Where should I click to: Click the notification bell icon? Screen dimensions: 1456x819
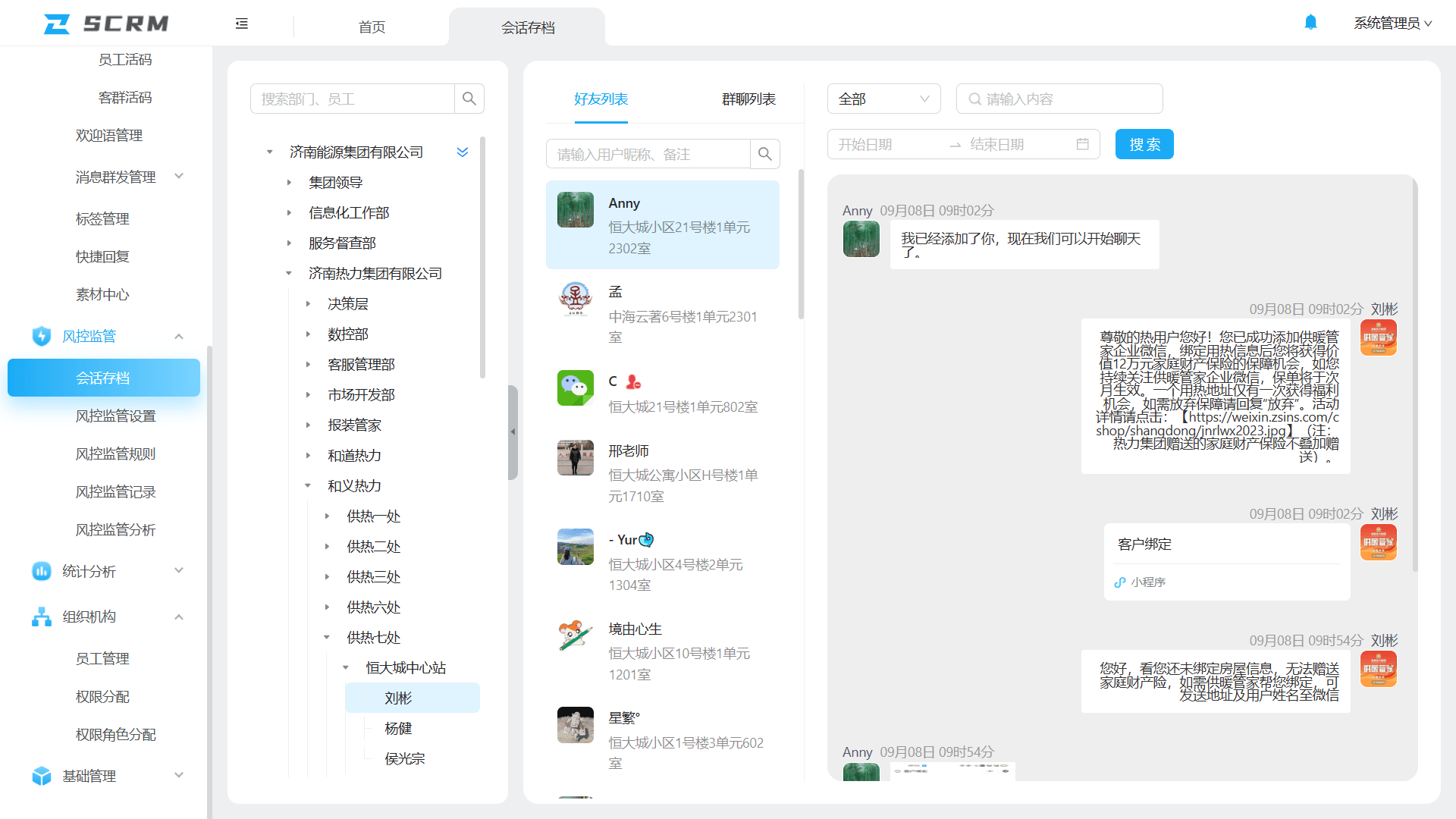coord(1310,23)
